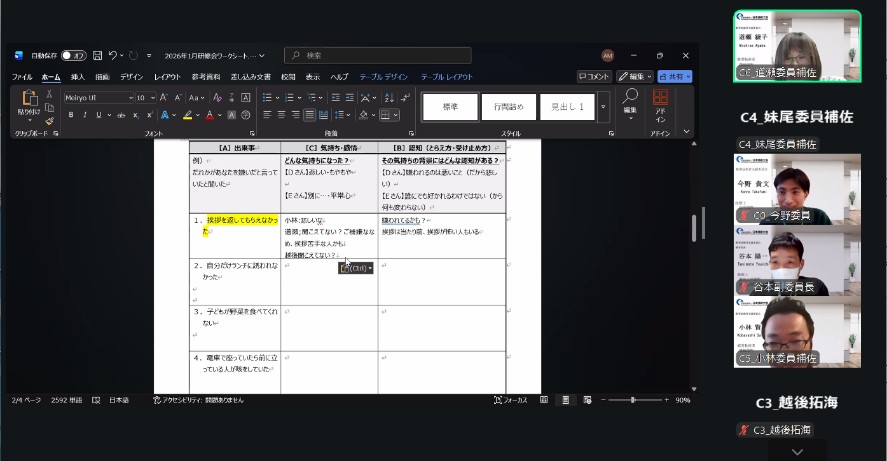Click the Undo arrow icon
This screenshot has height=461, width=887.
[114, 56]
